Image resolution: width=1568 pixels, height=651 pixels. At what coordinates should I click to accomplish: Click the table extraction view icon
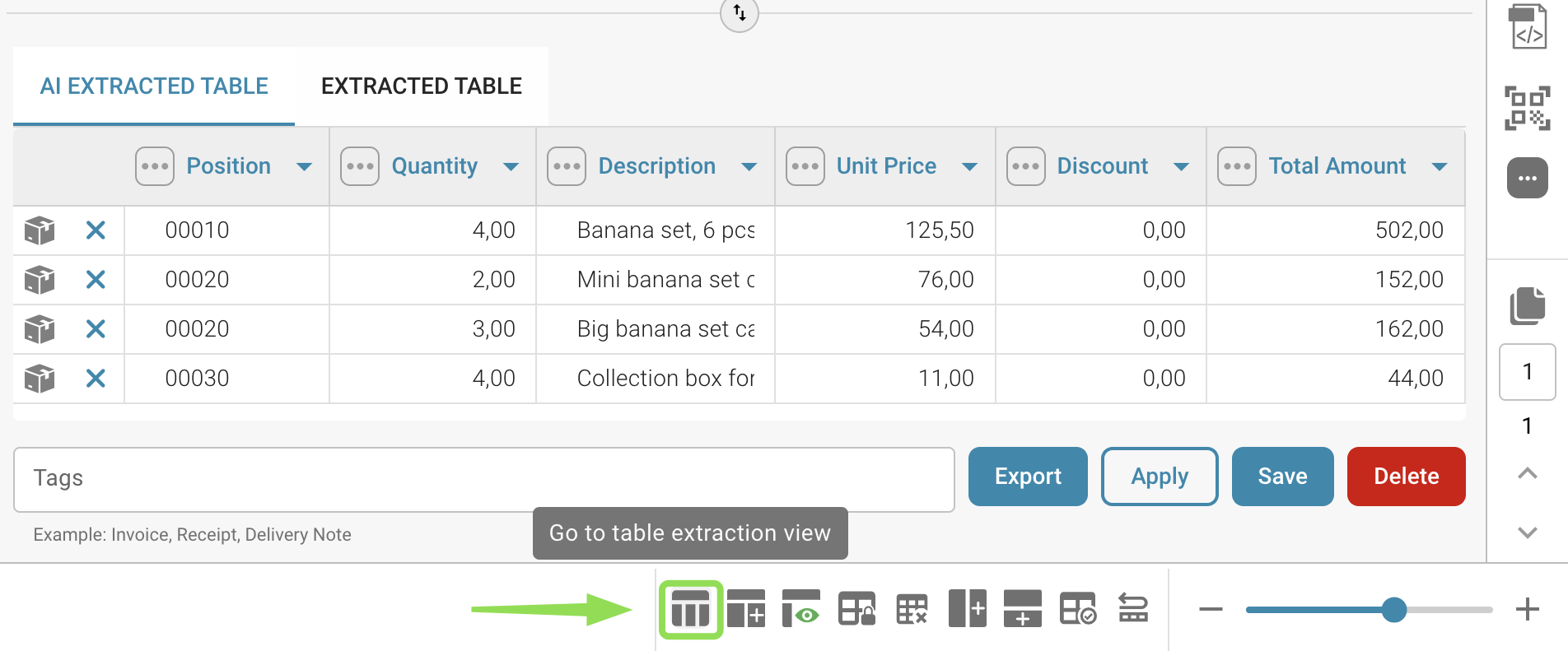(x=690, y=610)
